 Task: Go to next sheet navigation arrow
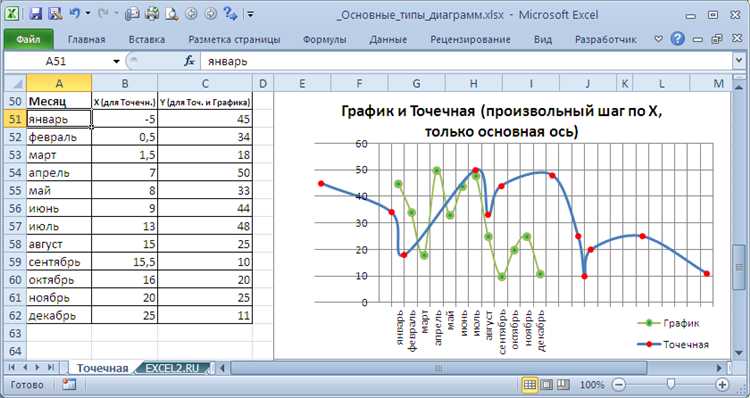click(x=37, y=368)
